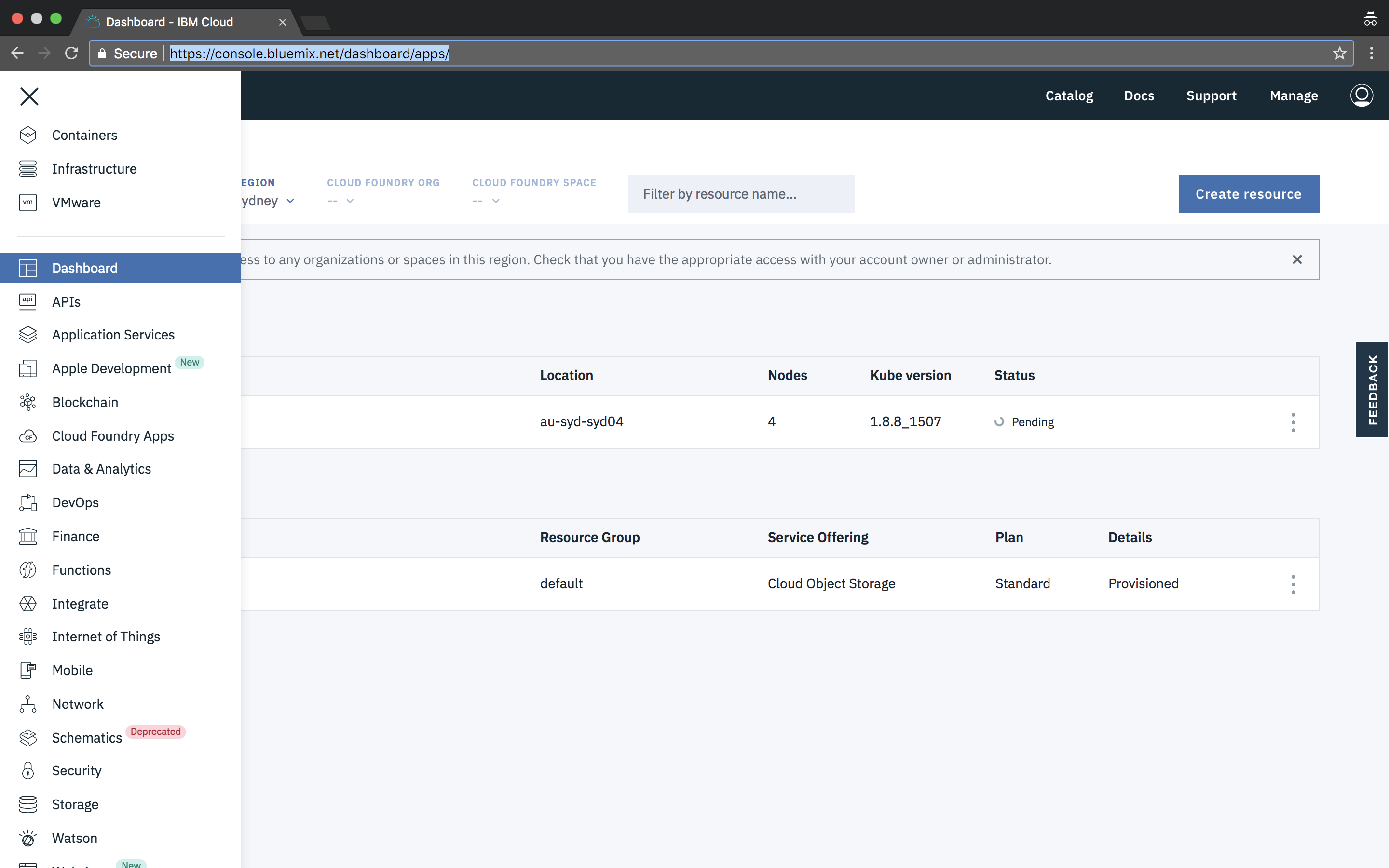1389x868 pixels.
Task: Click the Watson icon in sidebar
Action: (x=27, y=838)
